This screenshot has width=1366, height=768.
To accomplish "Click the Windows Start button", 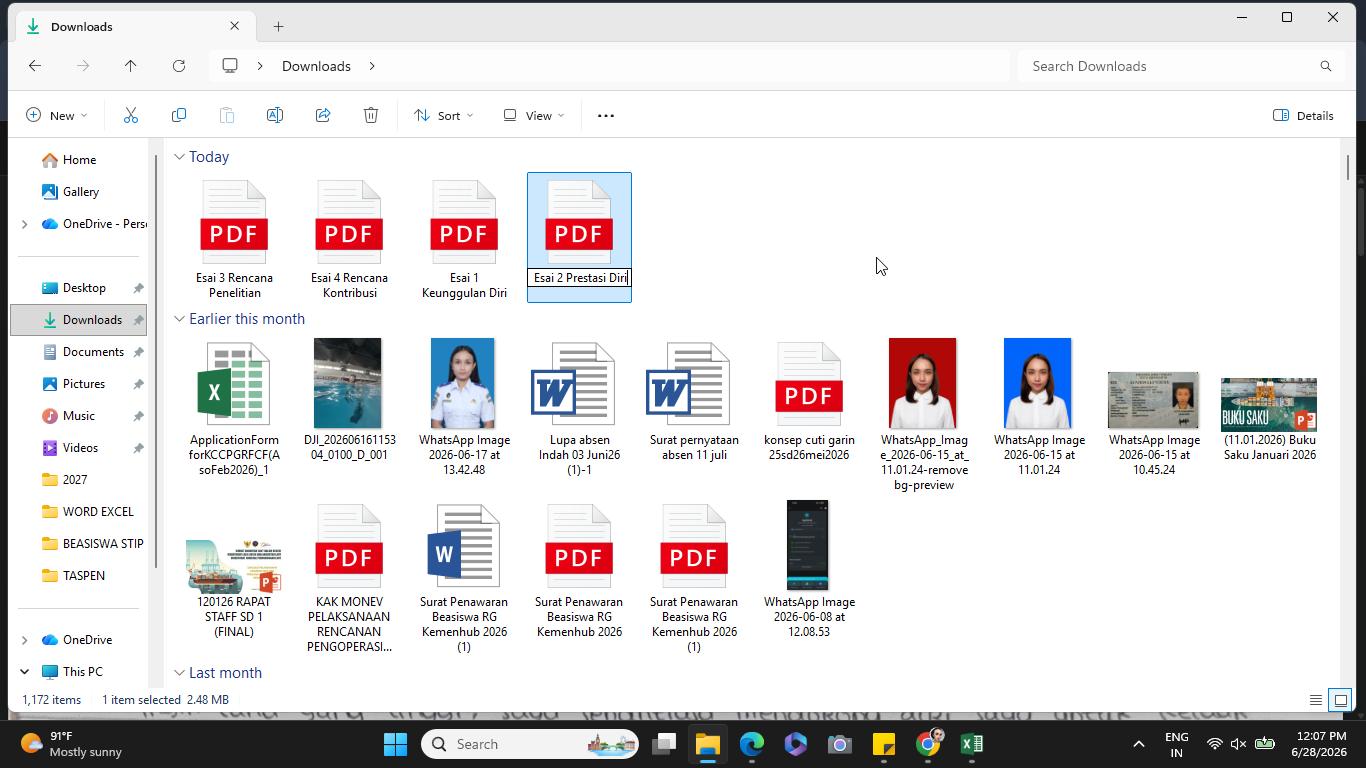I will pyautogui.click(x=395, y=744).
